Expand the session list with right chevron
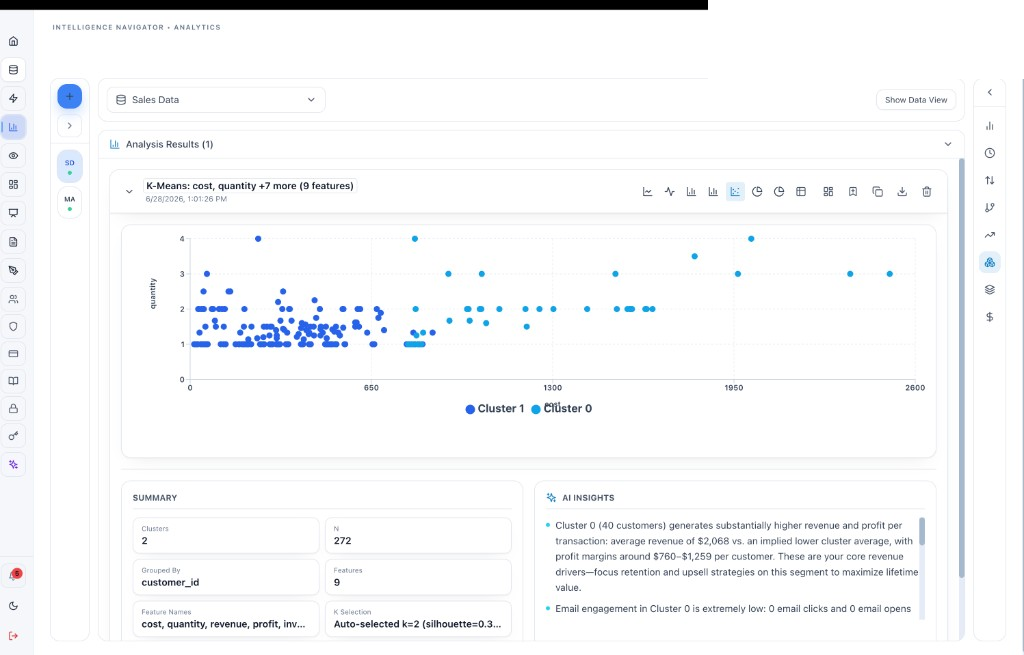 (70, 126)
